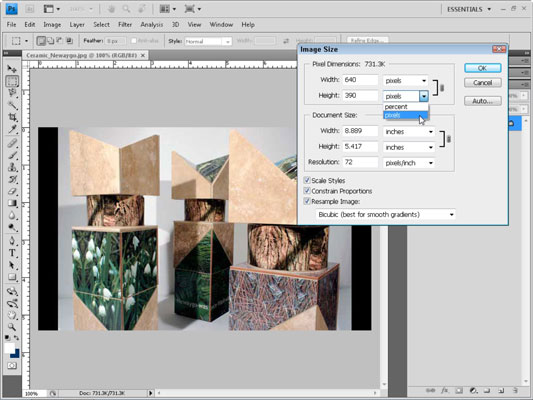Select the Rectangular Marquee tool
This screenshot has height=400, width=533.
tap(12, 81)
